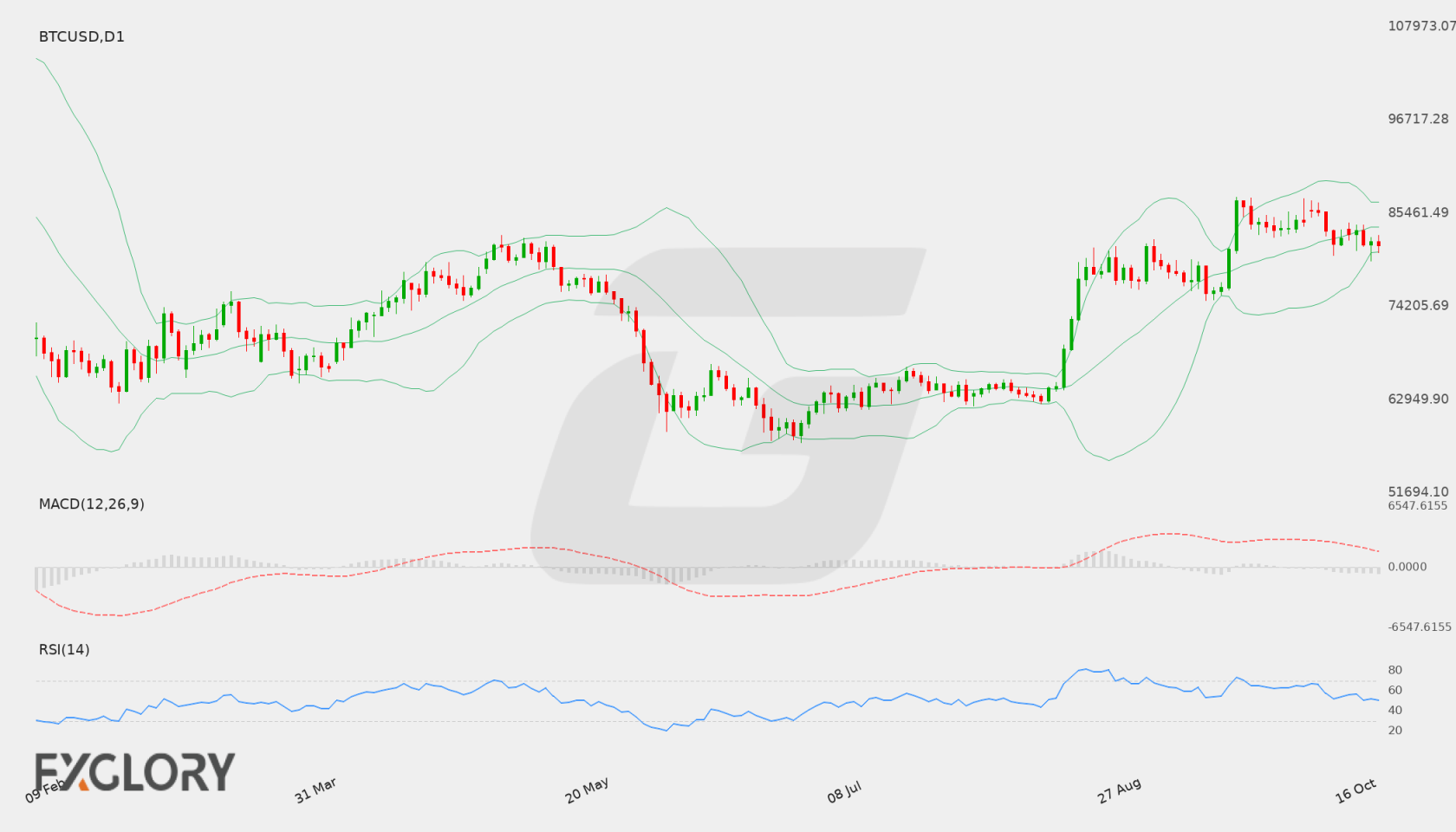Click the BTCUSD,D1 chart title

point(81,36)
